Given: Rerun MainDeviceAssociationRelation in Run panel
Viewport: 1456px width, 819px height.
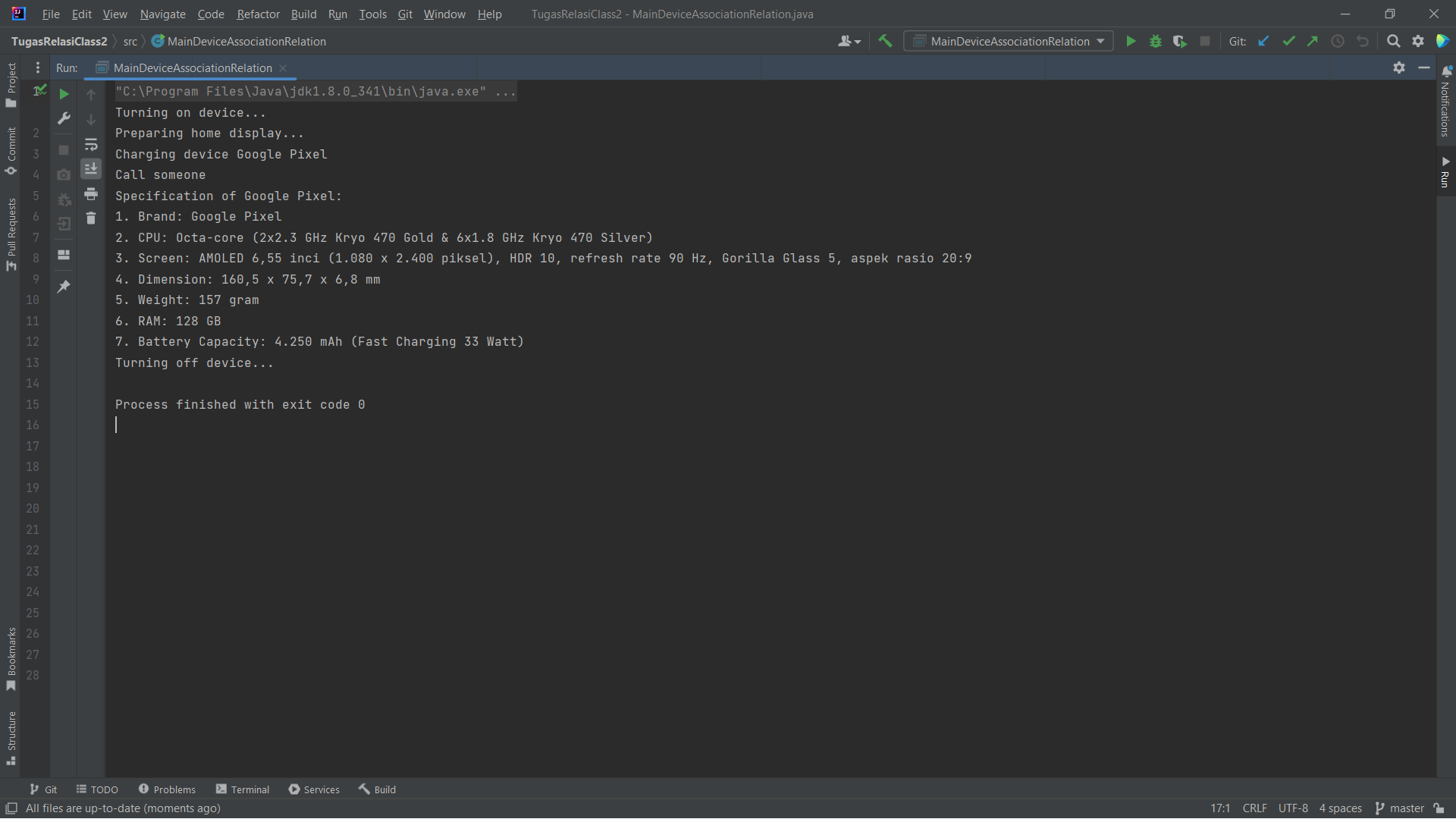Looking at the screenshot, I should click(x=64, y=94).
